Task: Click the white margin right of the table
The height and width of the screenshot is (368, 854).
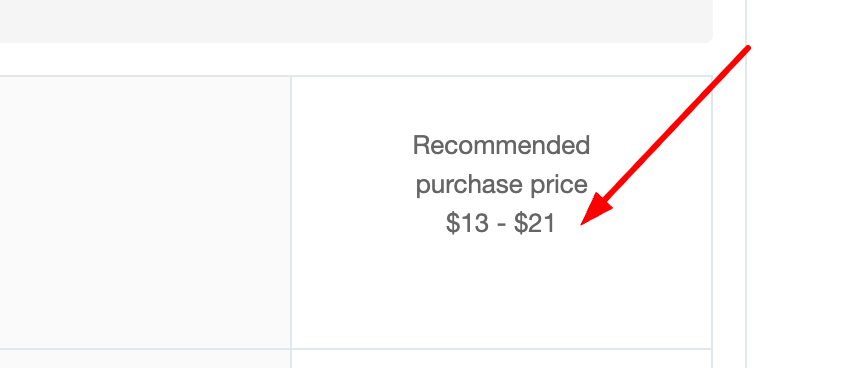Action: [729, 218]
